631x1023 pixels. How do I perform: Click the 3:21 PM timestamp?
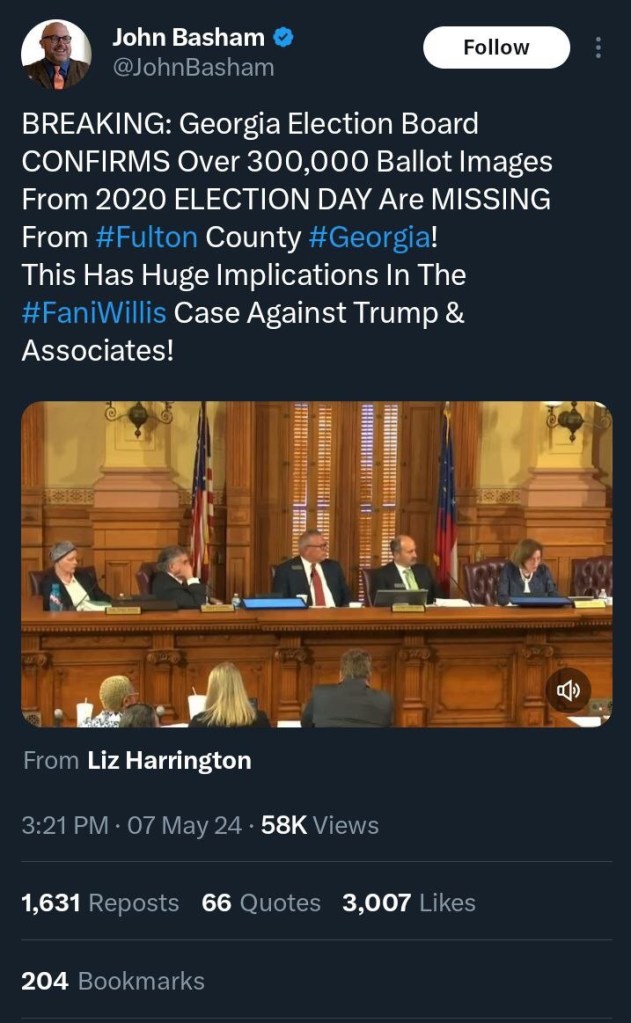[66, 826]
